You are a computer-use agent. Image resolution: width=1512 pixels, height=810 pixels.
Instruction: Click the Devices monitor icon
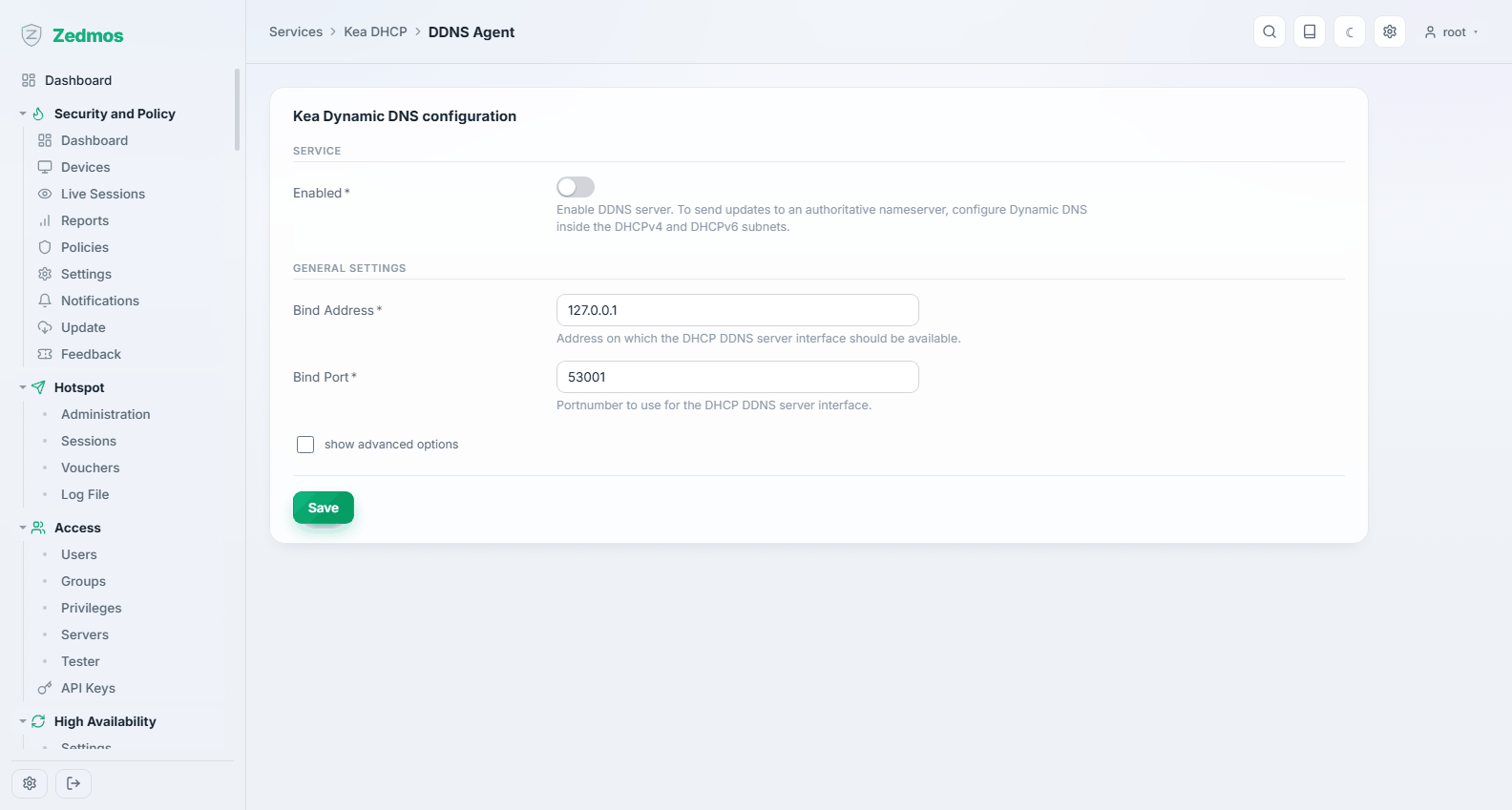tap(45, 167)
